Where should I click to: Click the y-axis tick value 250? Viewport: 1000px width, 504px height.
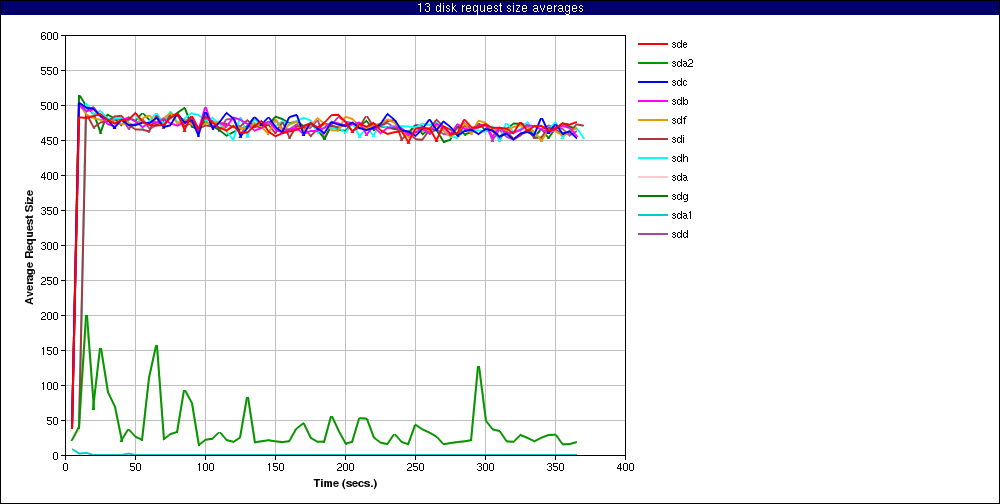pos(50,281)
